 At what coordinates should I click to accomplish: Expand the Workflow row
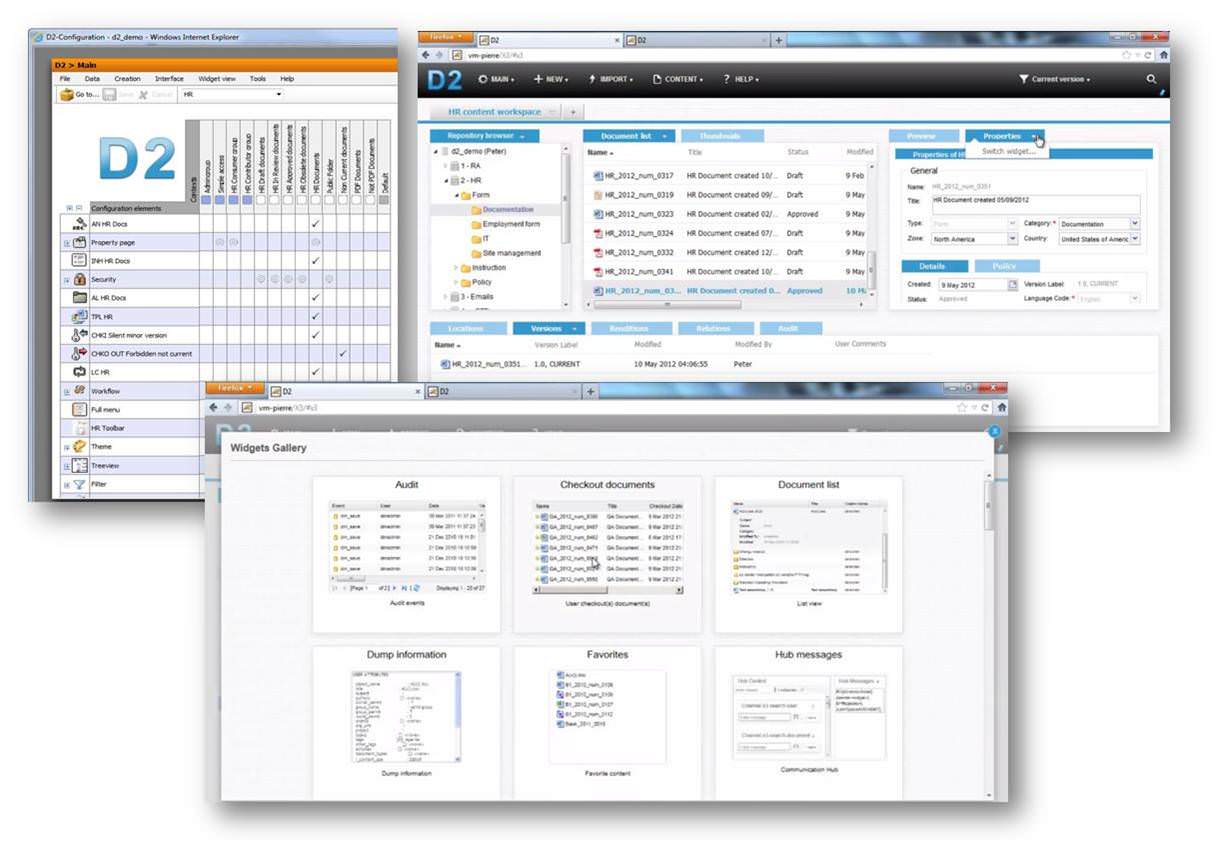coord(67,391)
